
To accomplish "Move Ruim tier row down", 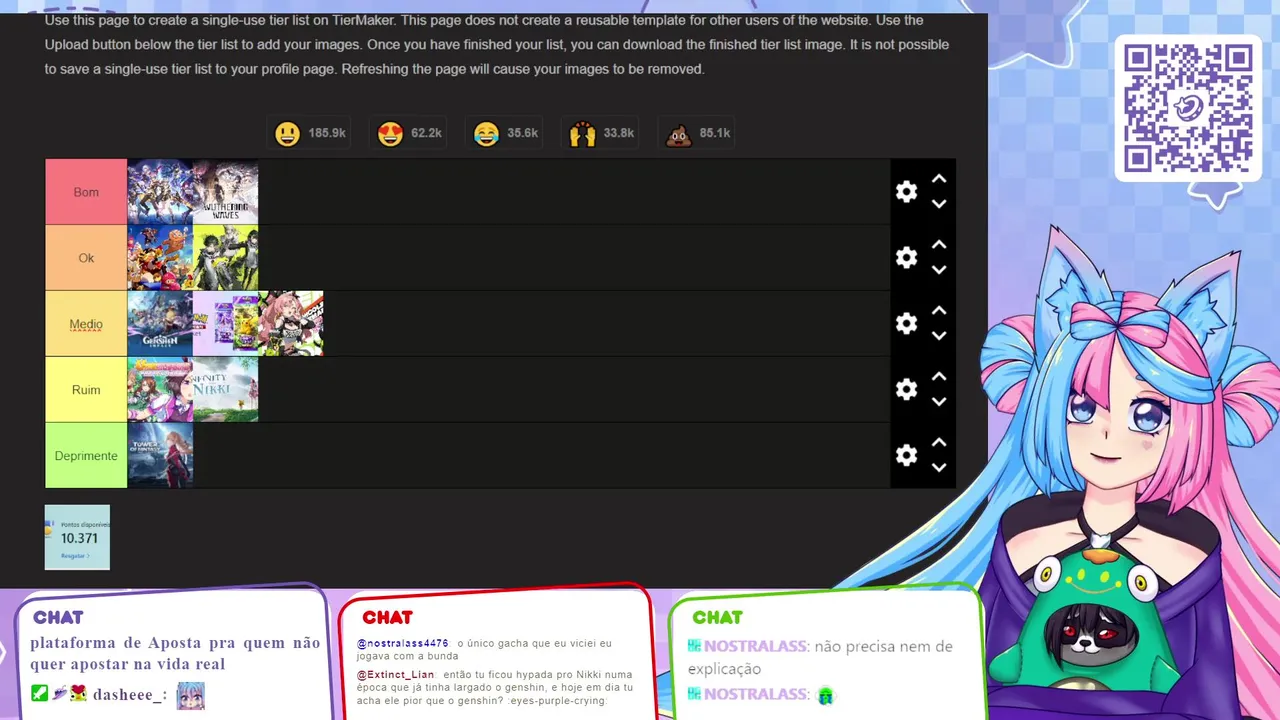I will (939, 402).
